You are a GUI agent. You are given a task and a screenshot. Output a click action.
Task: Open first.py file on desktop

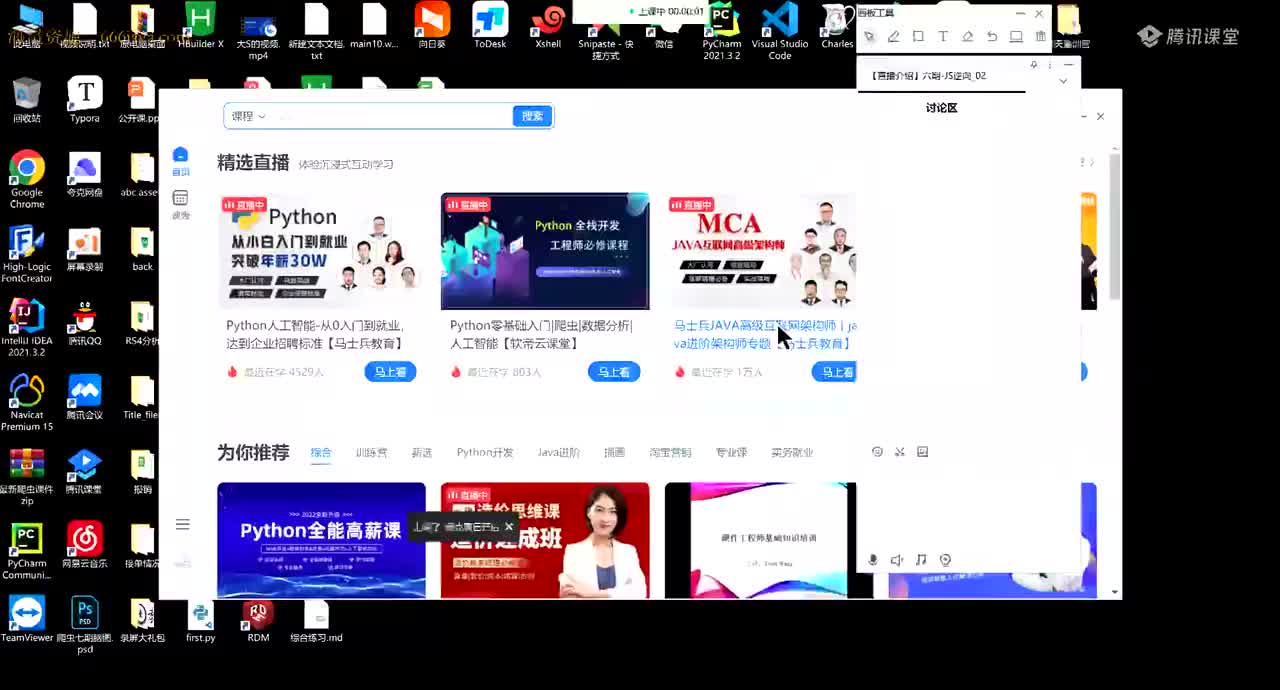(x=200, y=619)
